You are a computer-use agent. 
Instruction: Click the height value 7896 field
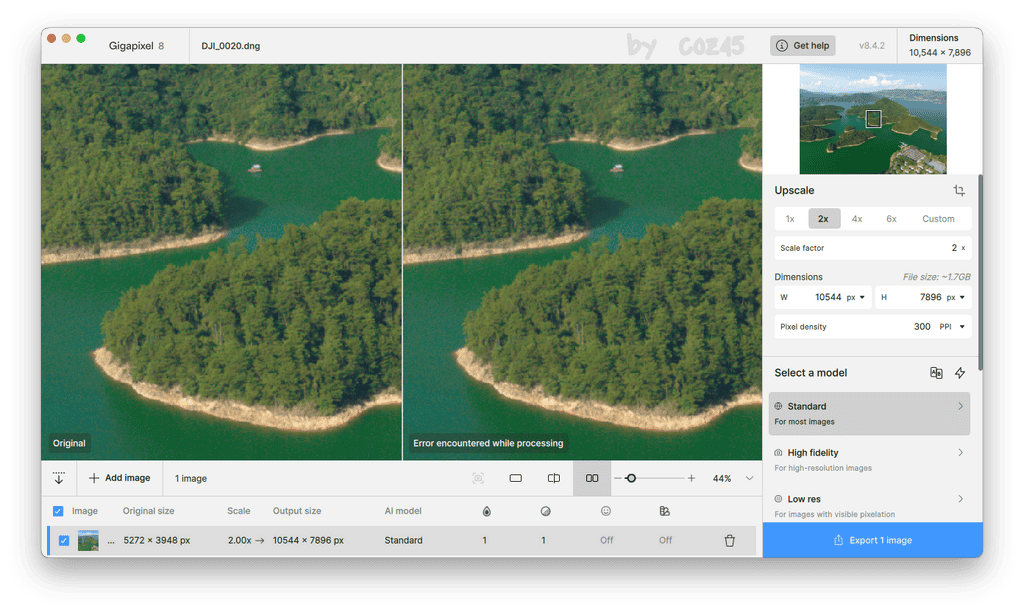click(x=923, y=297)
